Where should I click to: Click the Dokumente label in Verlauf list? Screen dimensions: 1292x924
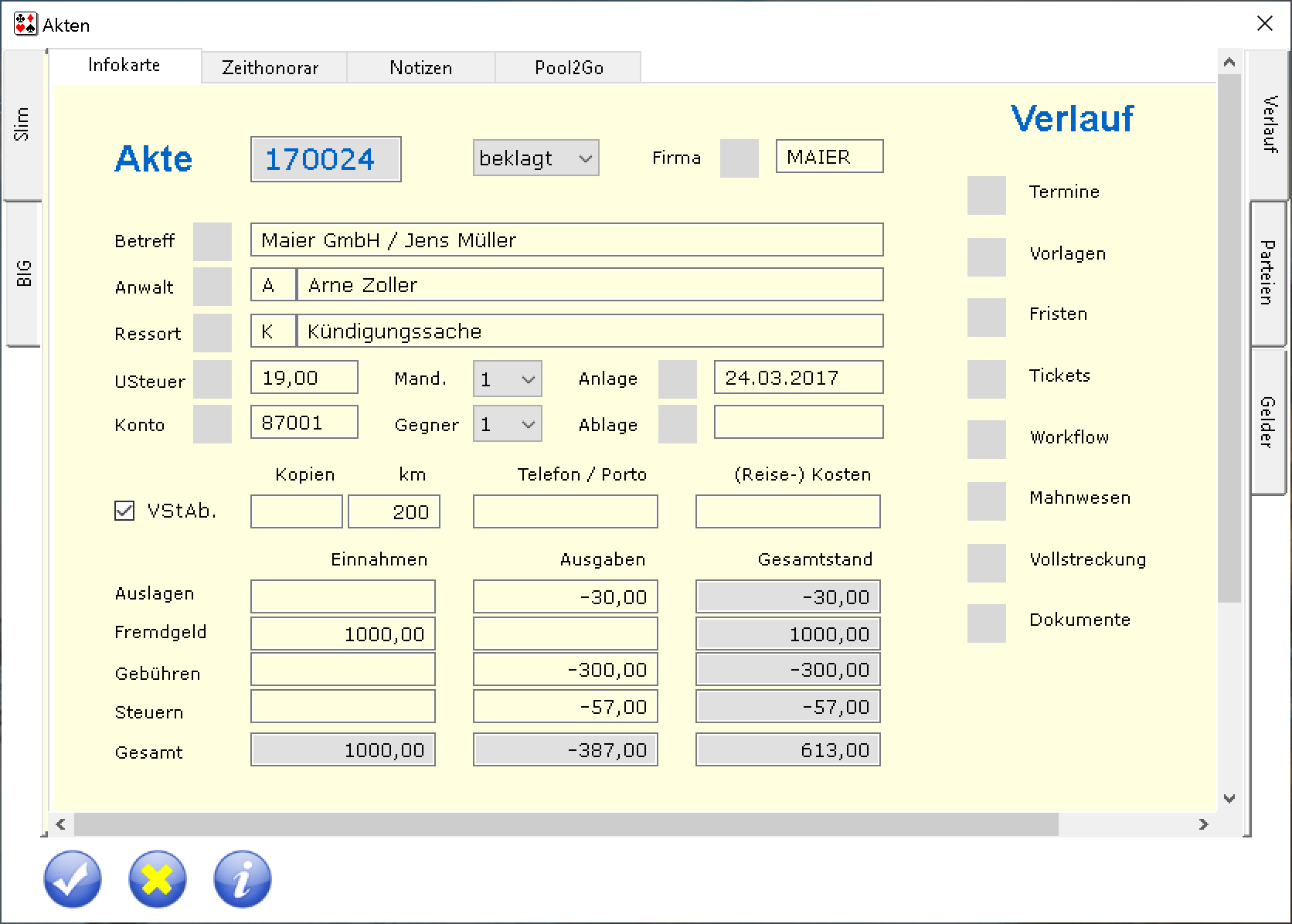tap(1079, 620)
